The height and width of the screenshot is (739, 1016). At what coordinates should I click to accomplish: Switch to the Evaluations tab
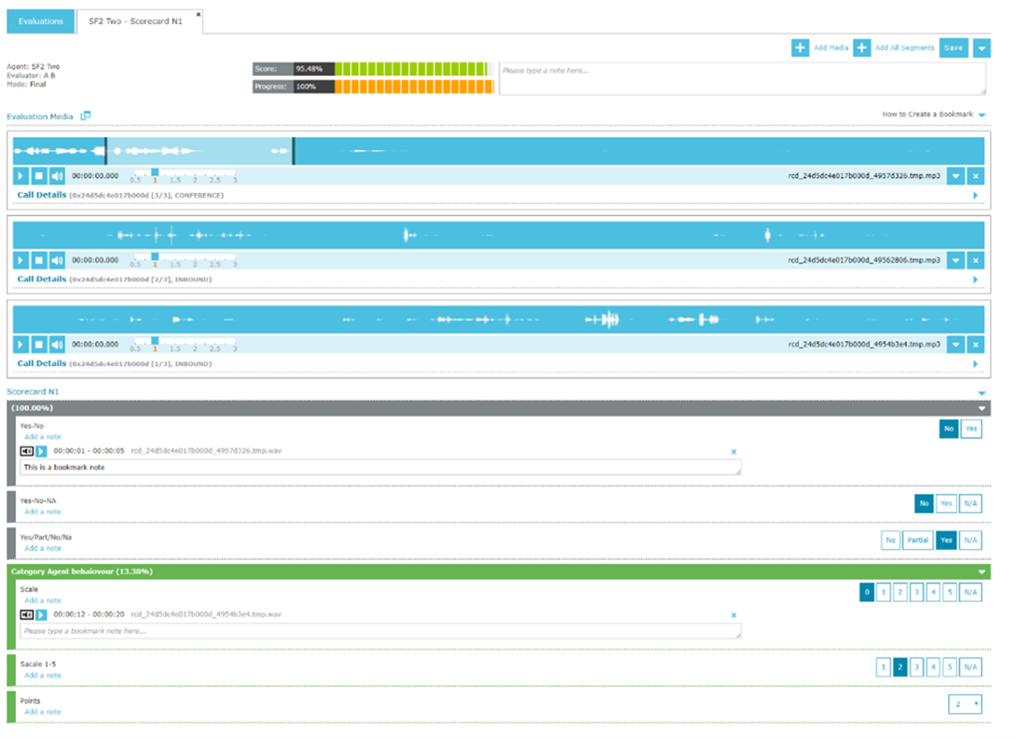(x=40, y=20)
